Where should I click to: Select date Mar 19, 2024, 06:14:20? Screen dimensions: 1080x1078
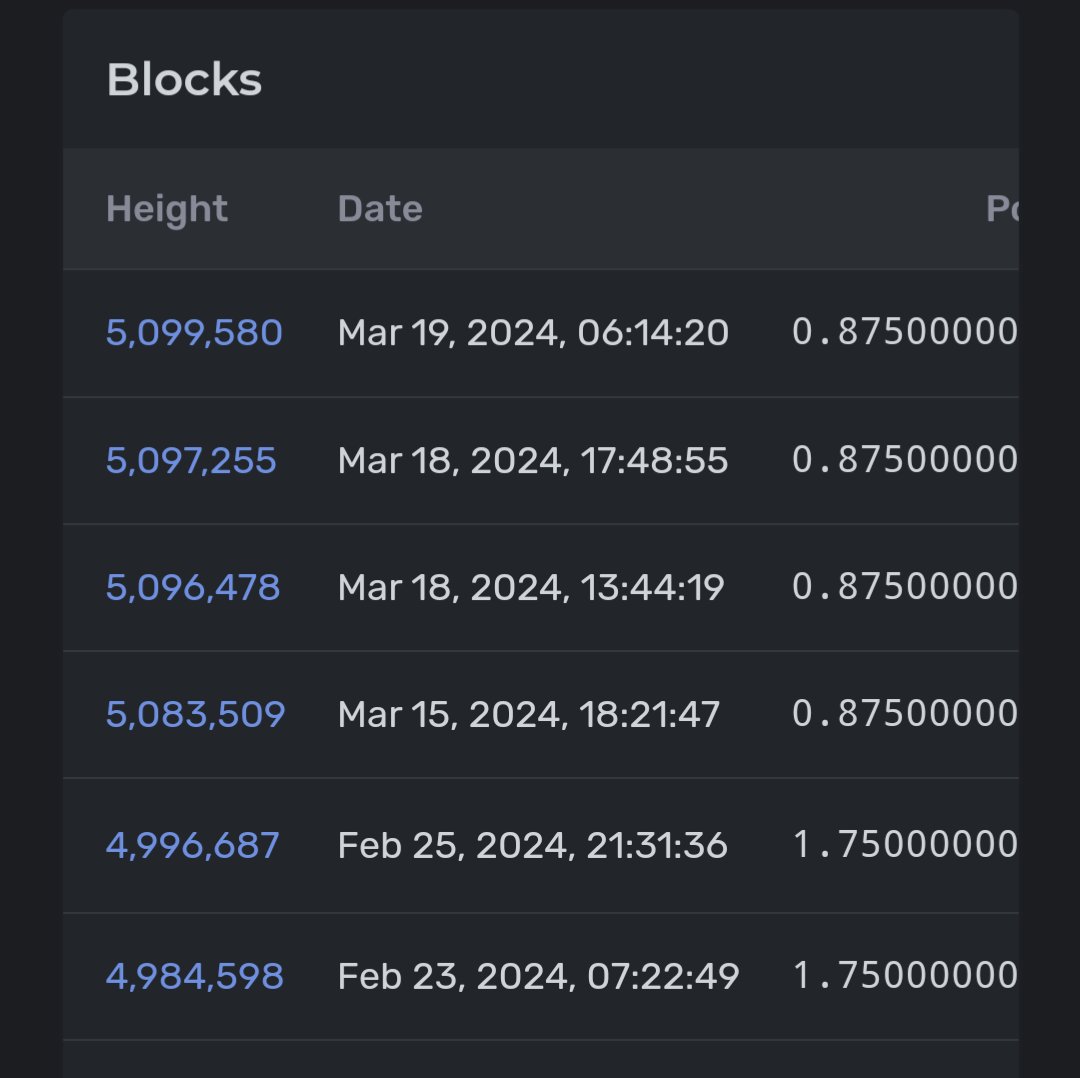(533, 333)
